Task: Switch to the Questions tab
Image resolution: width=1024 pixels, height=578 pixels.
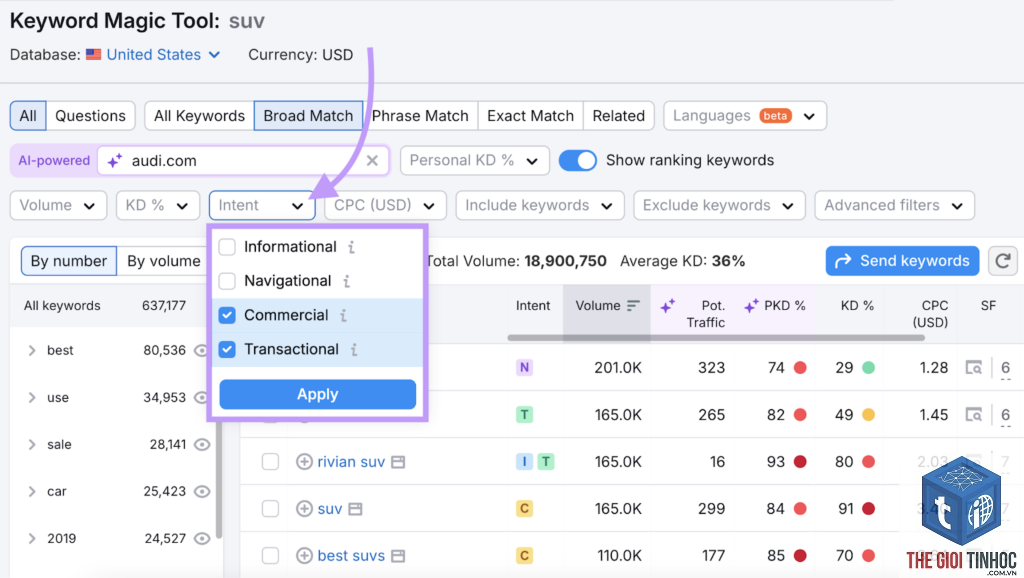Action: [90, 116]
